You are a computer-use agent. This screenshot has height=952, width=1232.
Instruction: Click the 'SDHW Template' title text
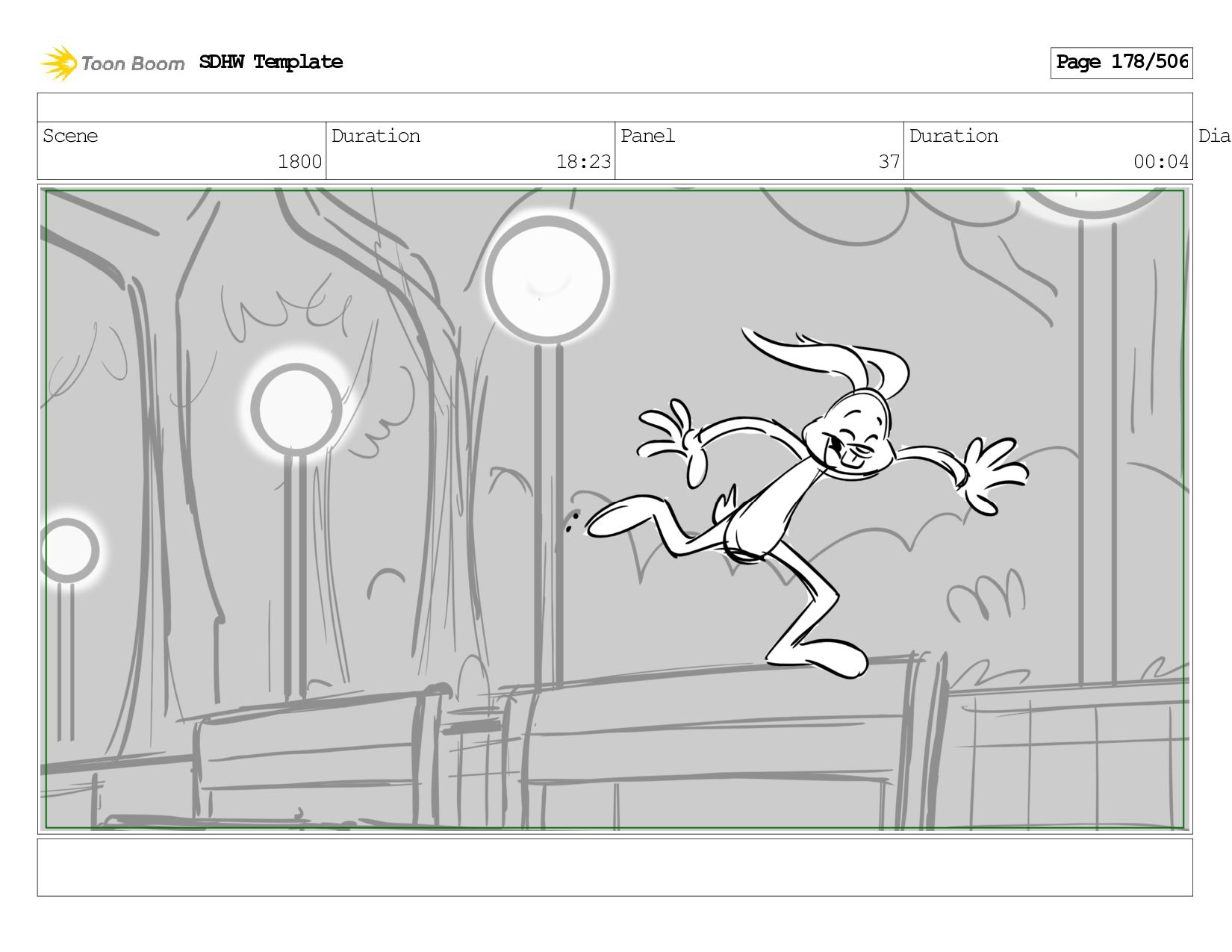click(271, 62)
